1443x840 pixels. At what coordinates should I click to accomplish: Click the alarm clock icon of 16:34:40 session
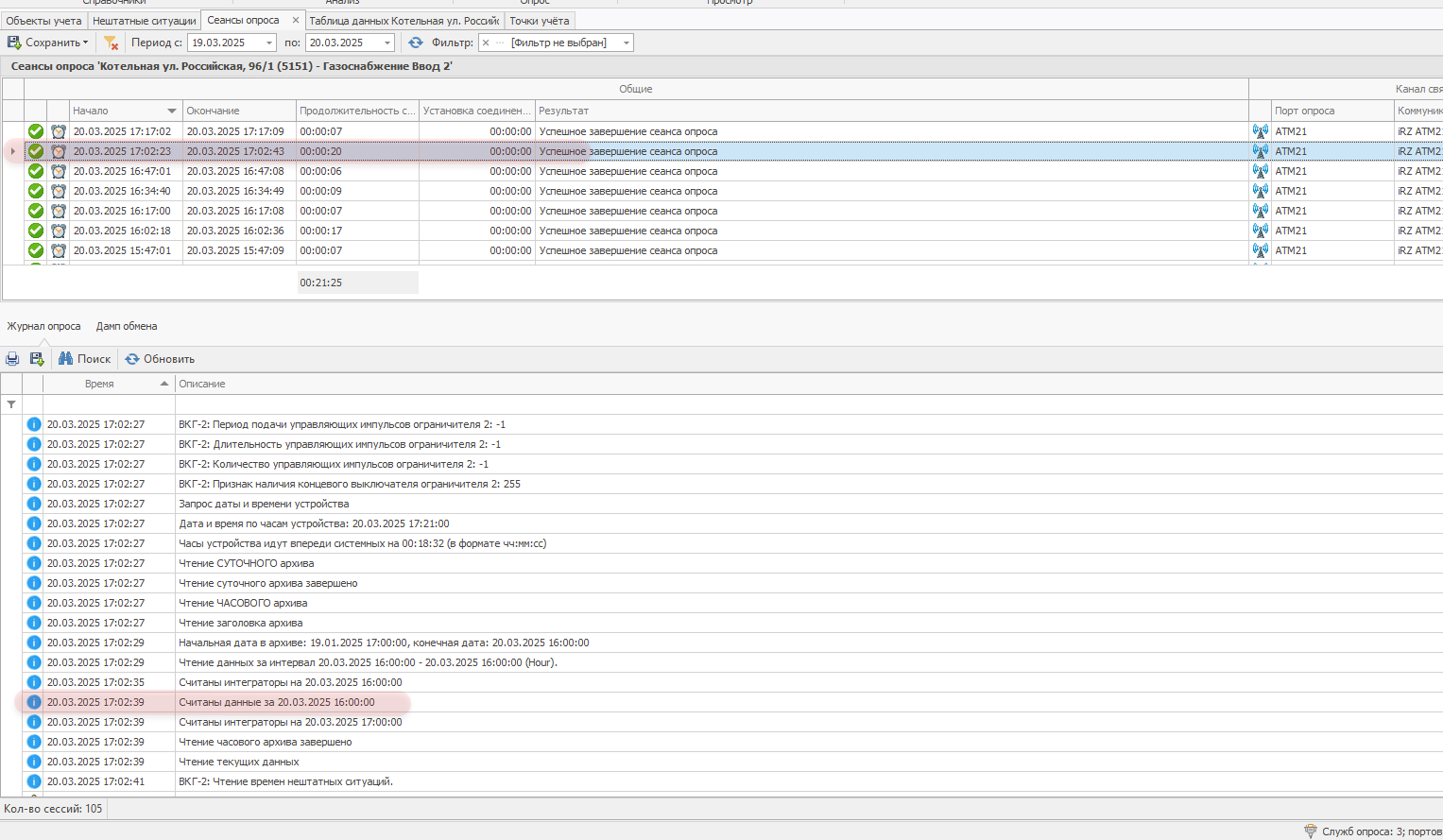(59, 191)
